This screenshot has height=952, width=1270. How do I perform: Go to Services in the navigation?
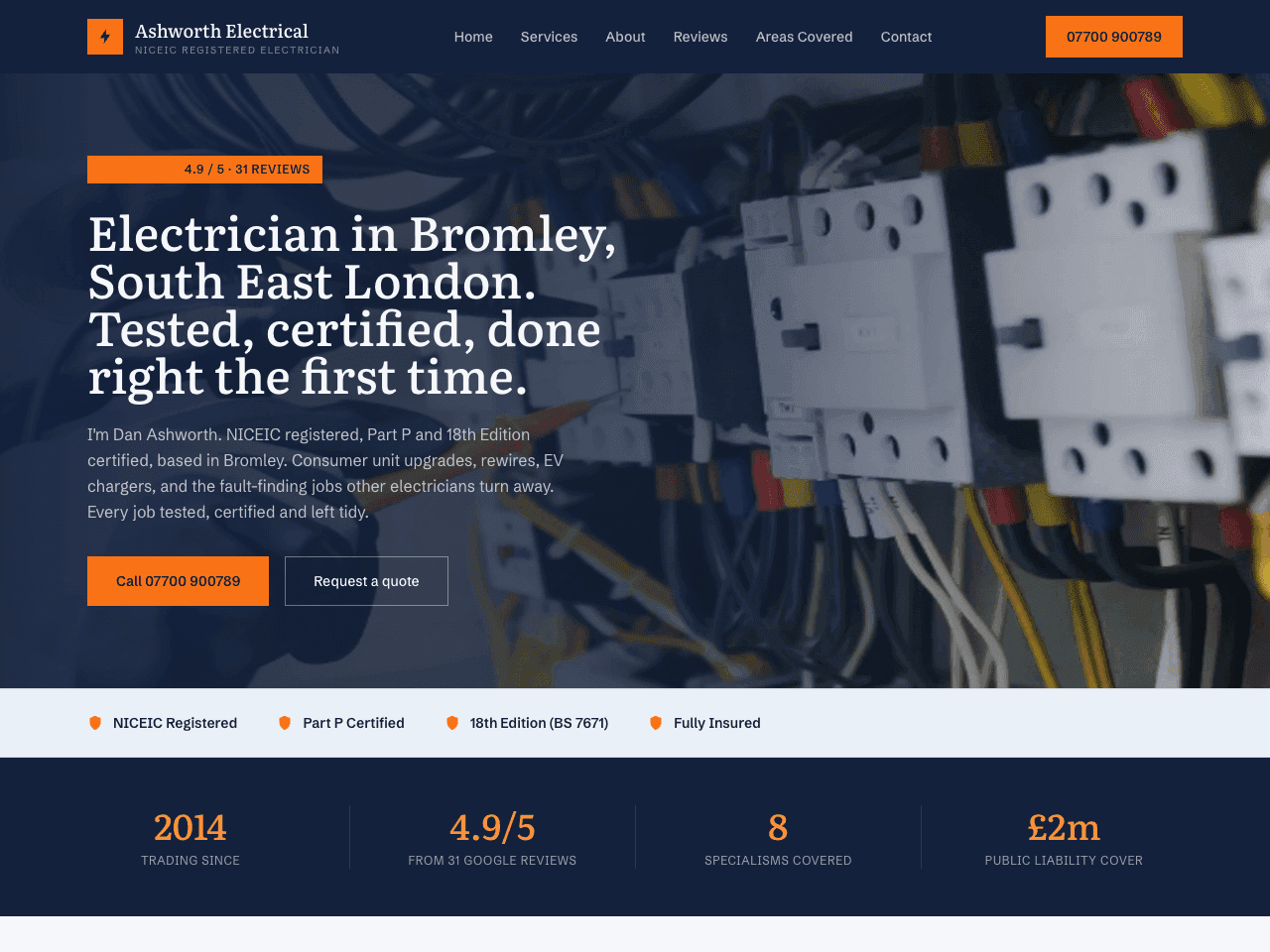point(549,37)
